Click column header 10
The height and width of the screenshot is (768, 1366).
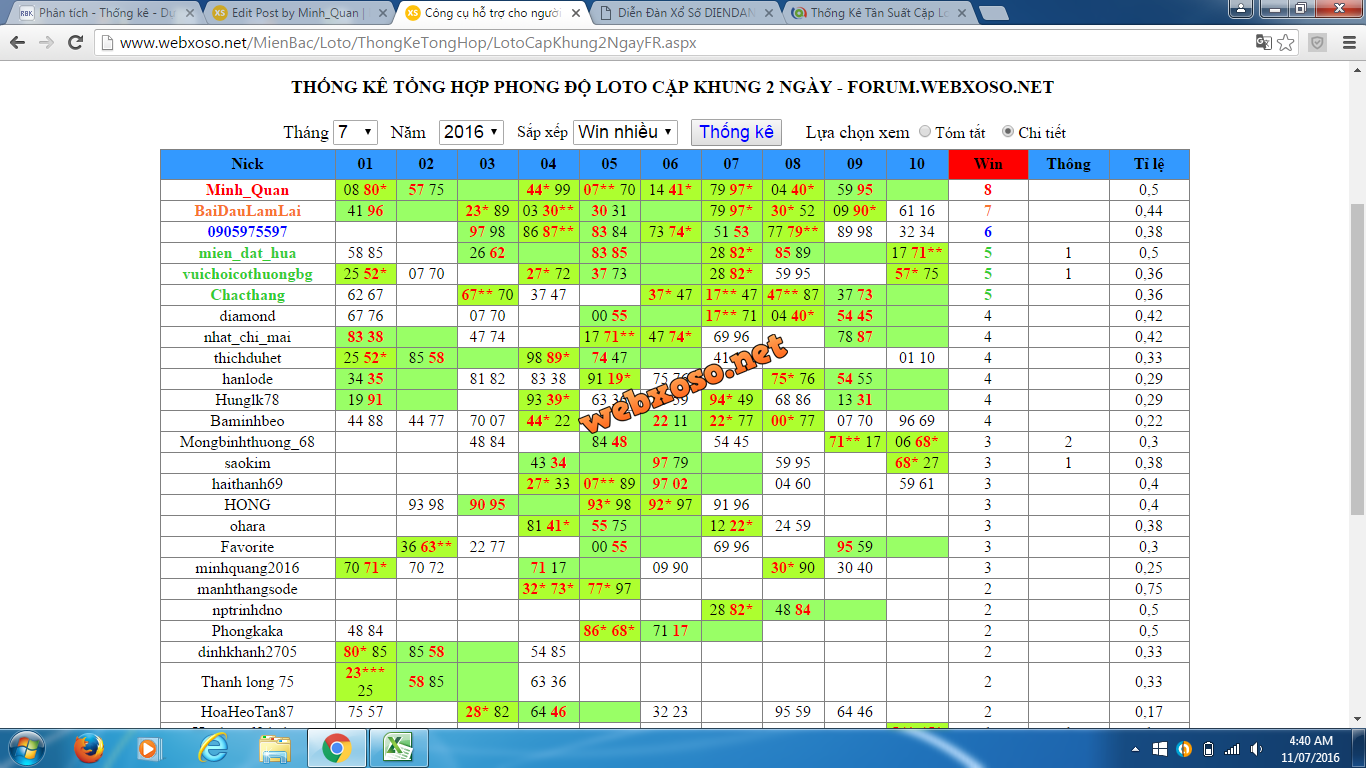[917, 164]
